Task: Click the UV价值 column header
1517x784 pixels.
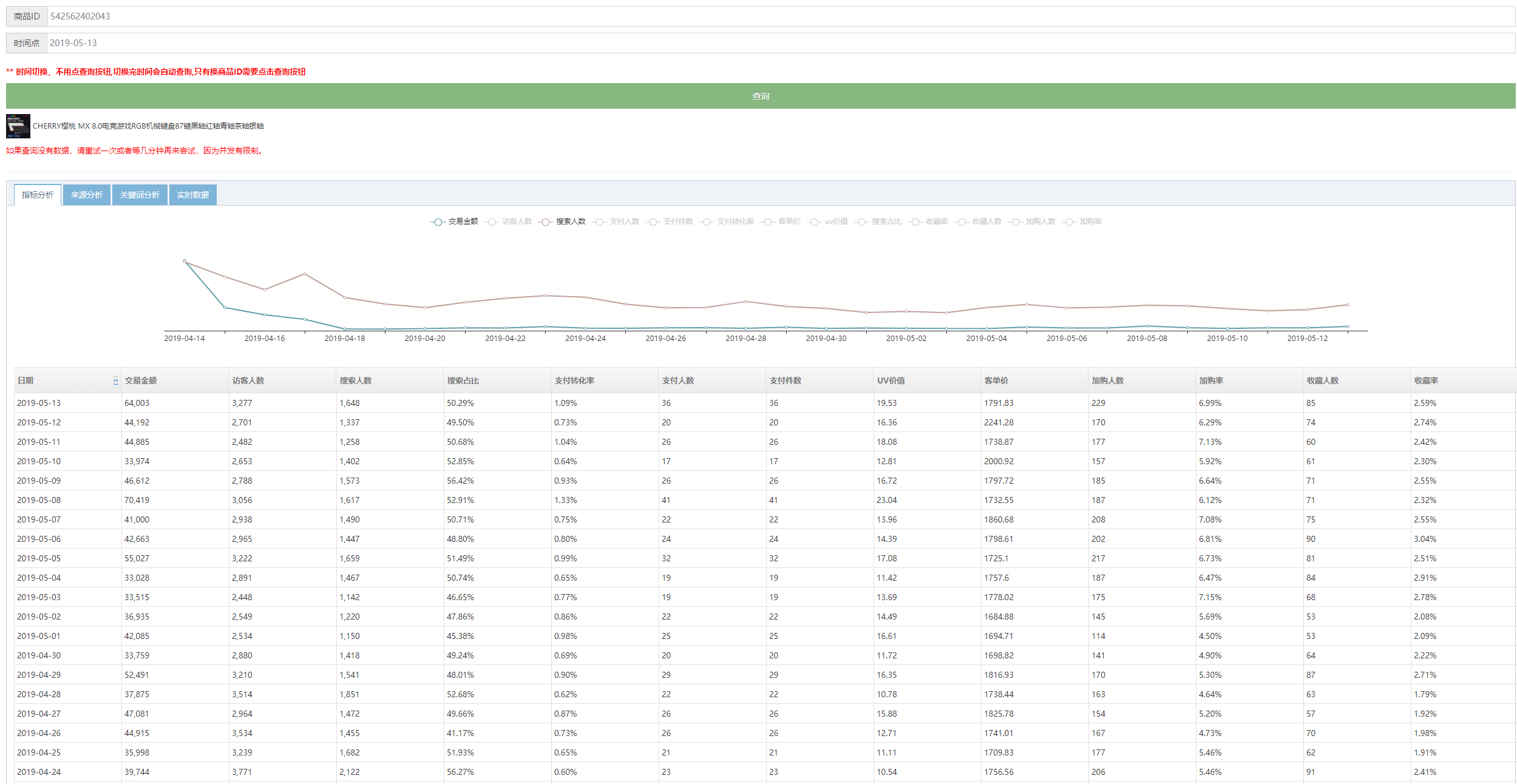Action: [927, 380]
